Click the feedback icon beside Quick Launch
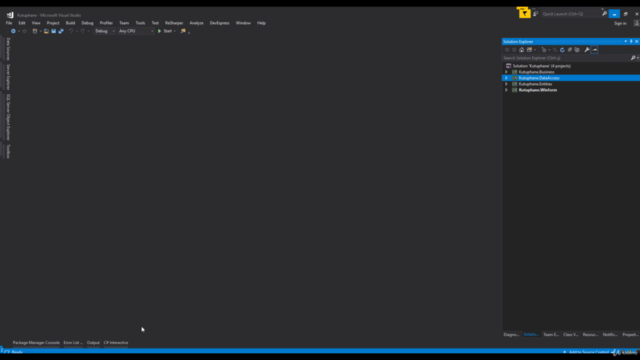 tap(536, 14)
